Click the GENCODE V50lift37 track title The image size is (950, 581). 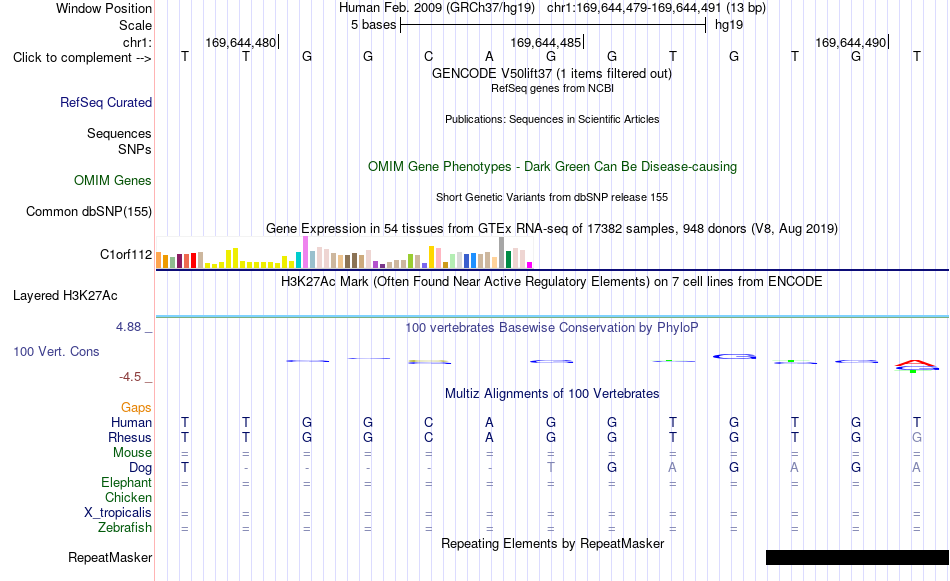coord(552,73)
